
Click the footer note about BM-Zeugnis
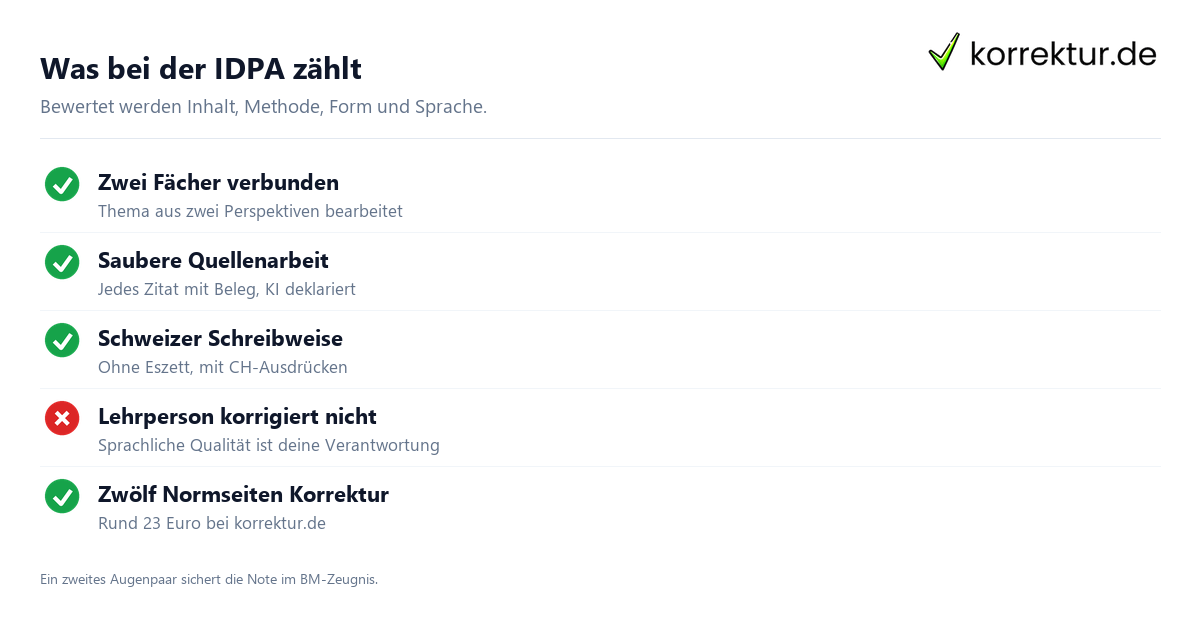(209, 579)
